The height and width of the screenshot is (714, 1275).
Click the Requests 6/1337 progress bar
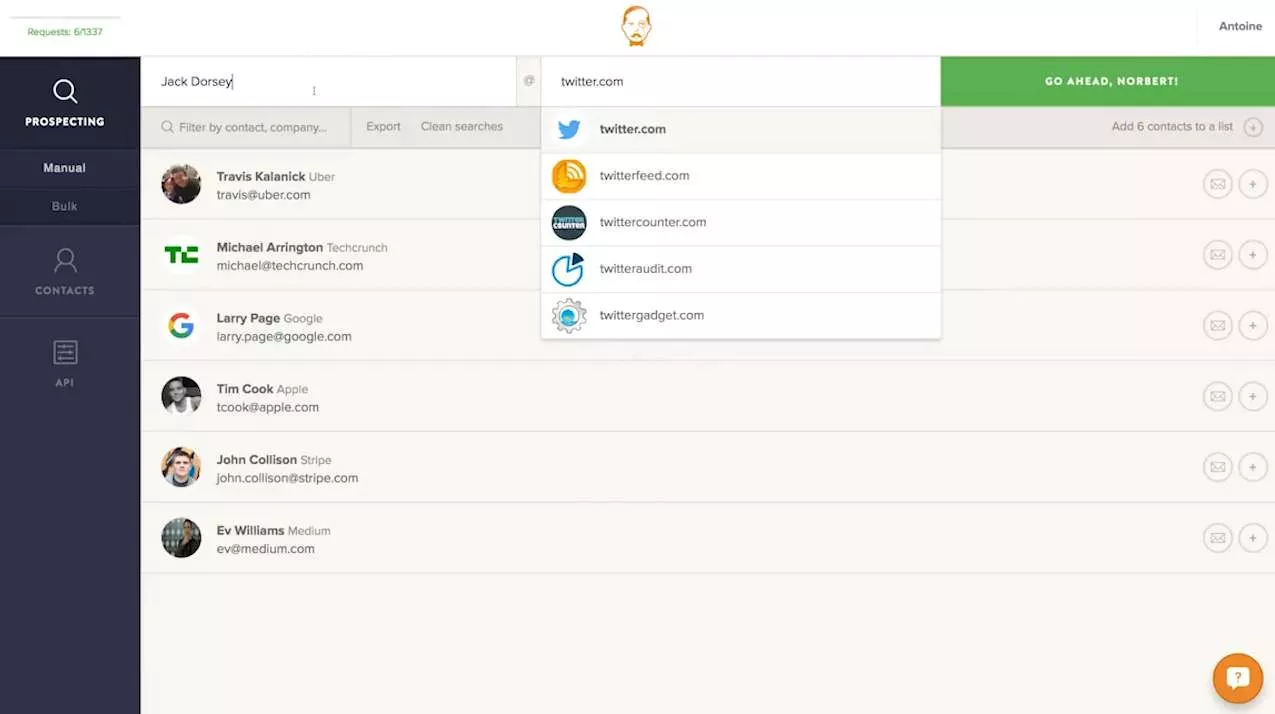pos(65,17)
